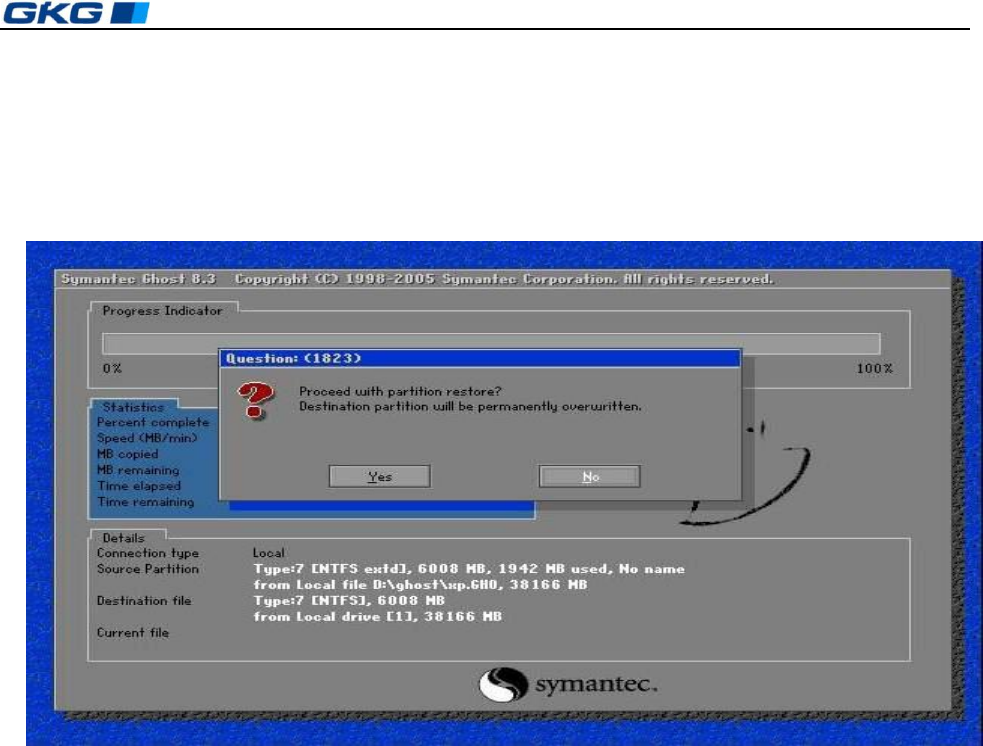This screenshot has height=746, width=983.
Task: Click the 'MB remaining' statistic label
Action: tap(138, 470)
